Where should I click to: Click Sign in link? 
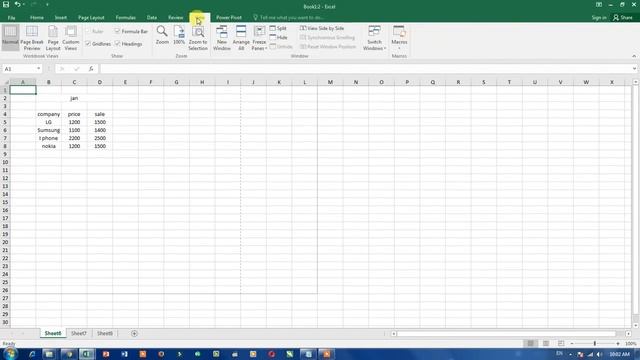pos(599,18)
